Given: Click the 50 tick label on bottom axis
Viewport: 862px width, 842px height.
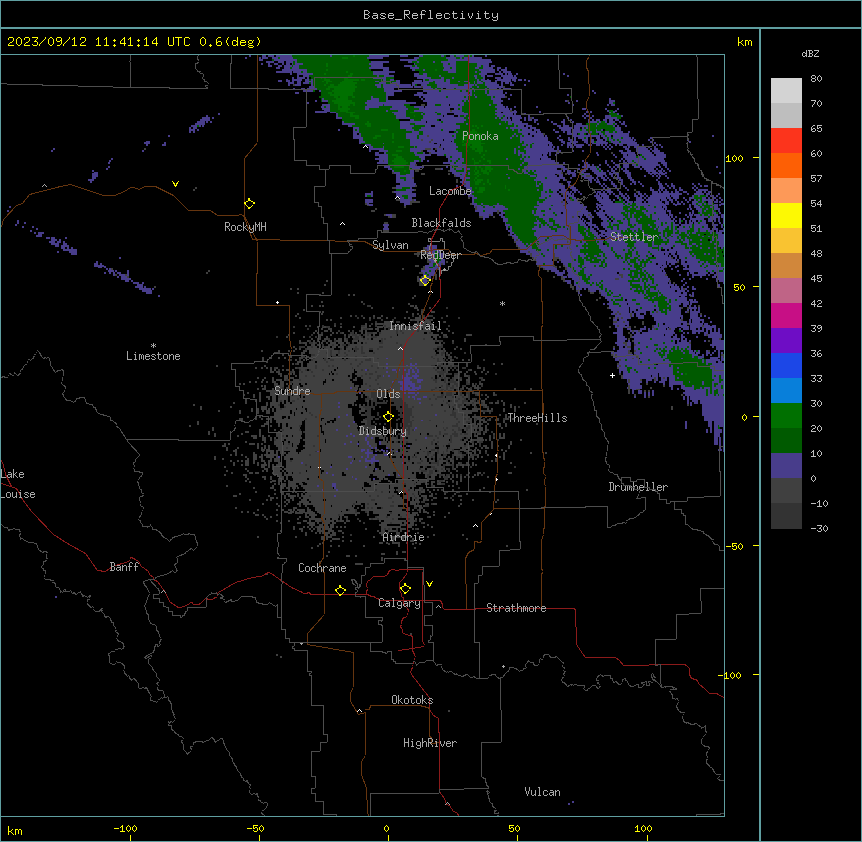Looking at the screenshot, I should (x=514, y=828).
